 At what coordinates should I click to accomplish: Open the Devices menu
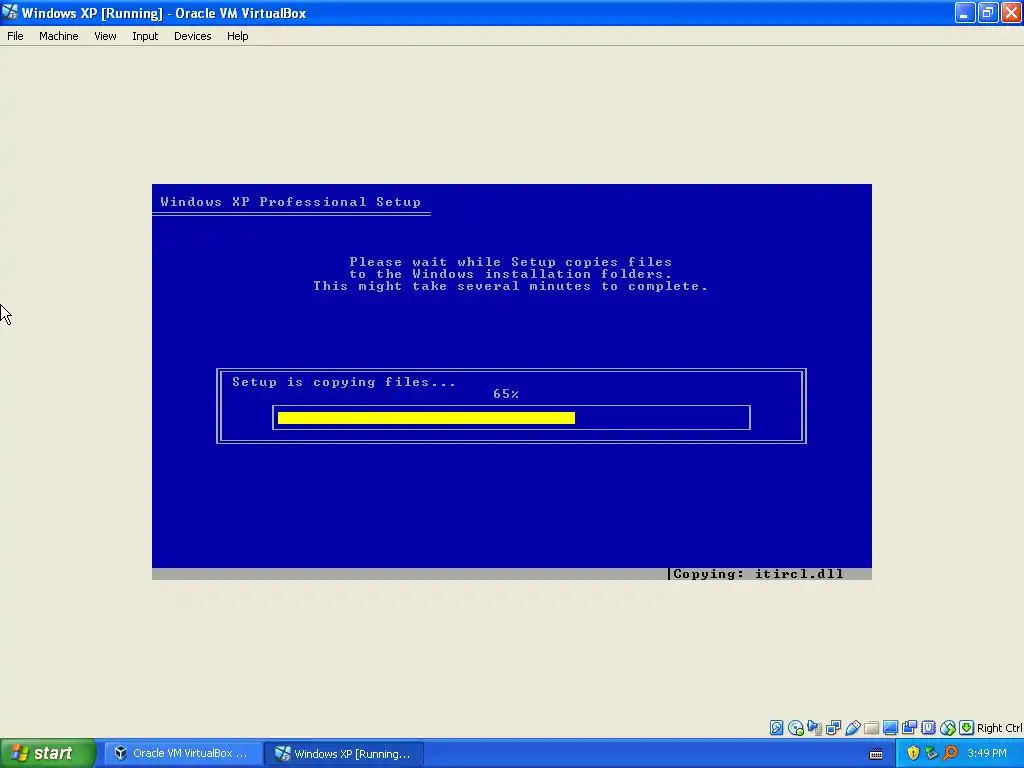tap(193, 36)
